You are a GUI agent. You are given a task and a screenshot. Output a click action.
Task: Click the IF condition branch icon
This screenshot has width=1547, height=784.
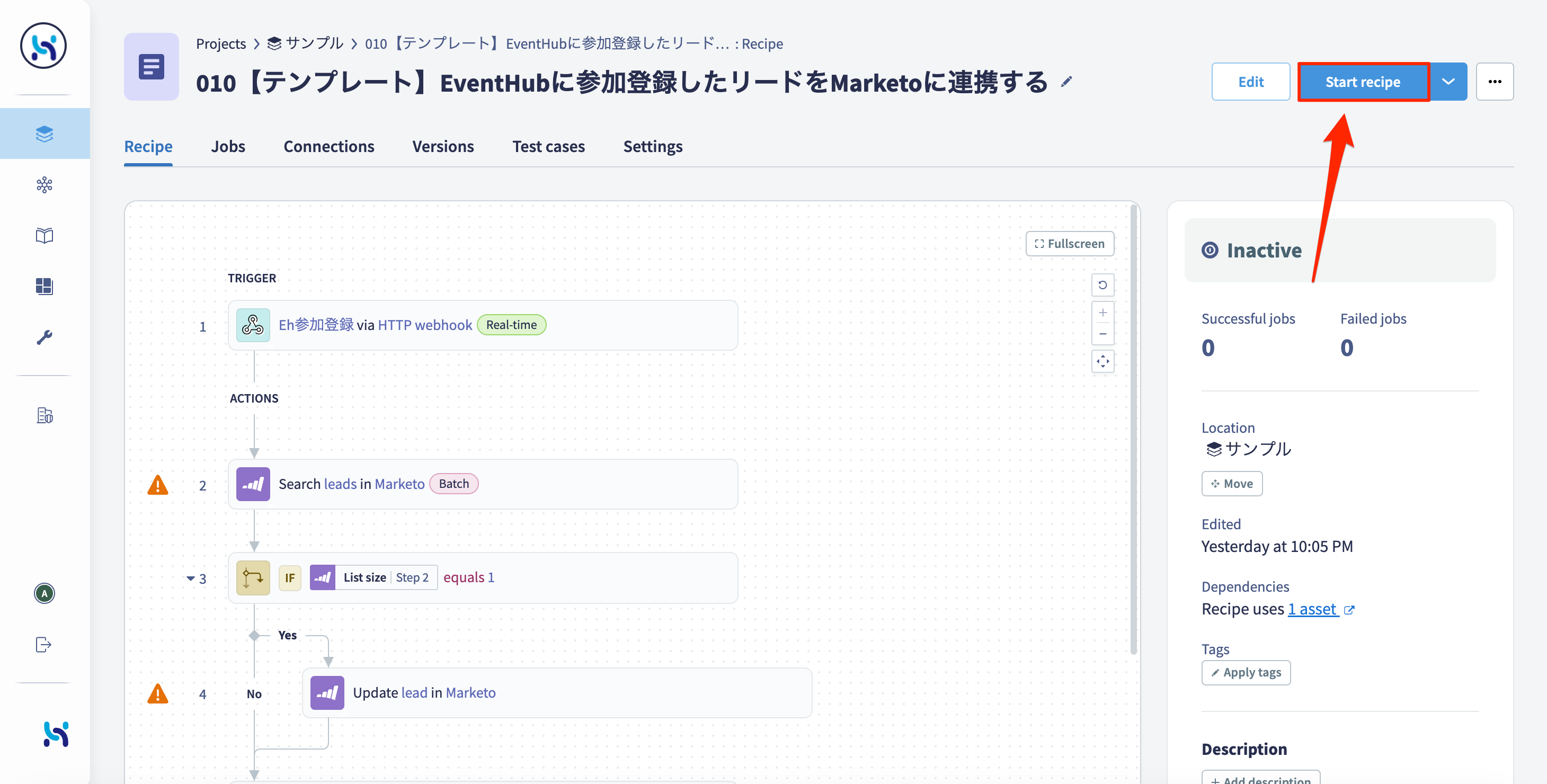pyautogui.click(x=253, y=577)
